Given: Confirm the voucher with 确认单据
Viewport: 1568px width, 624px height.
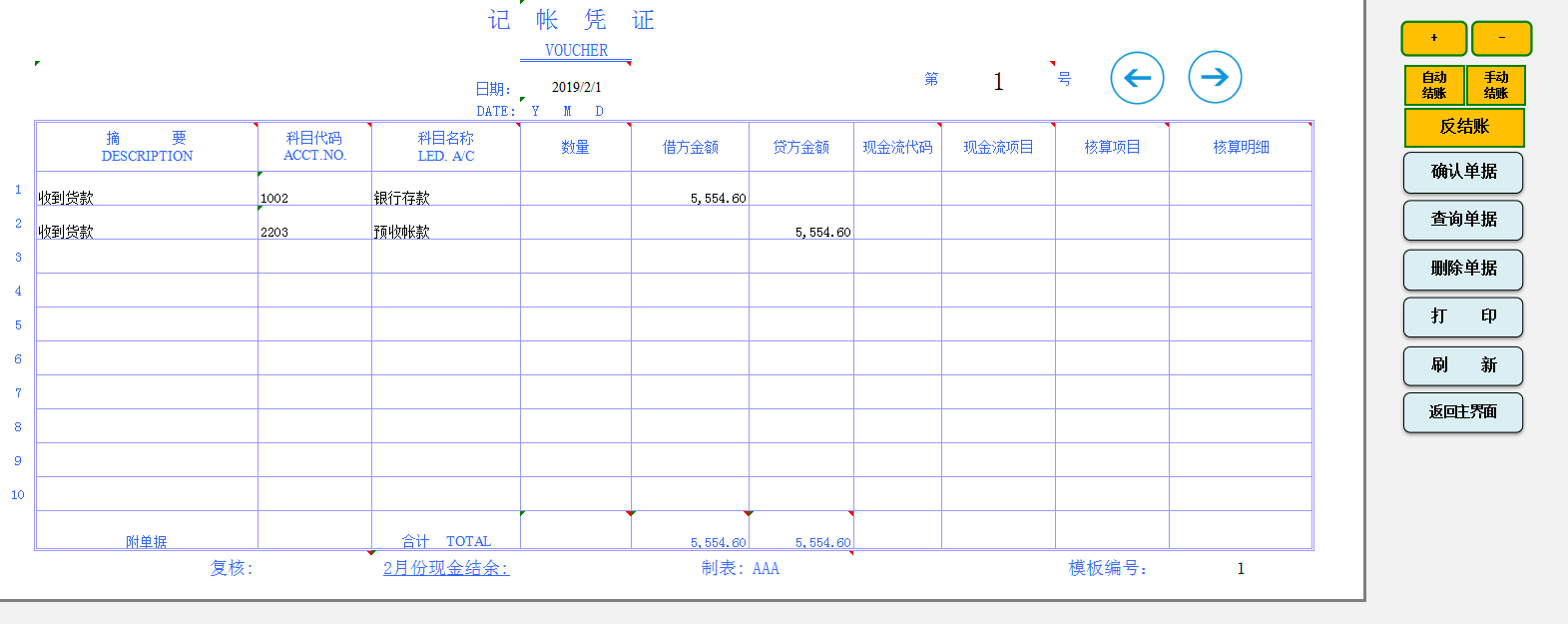Looking at the screenshot, I should pyautogui.click(x=1463, y=172).
